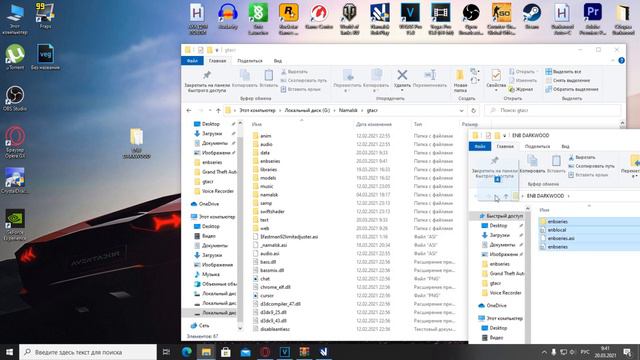
Task: Click Выделить все in gtacr ribbon
Action: (563, 71)
